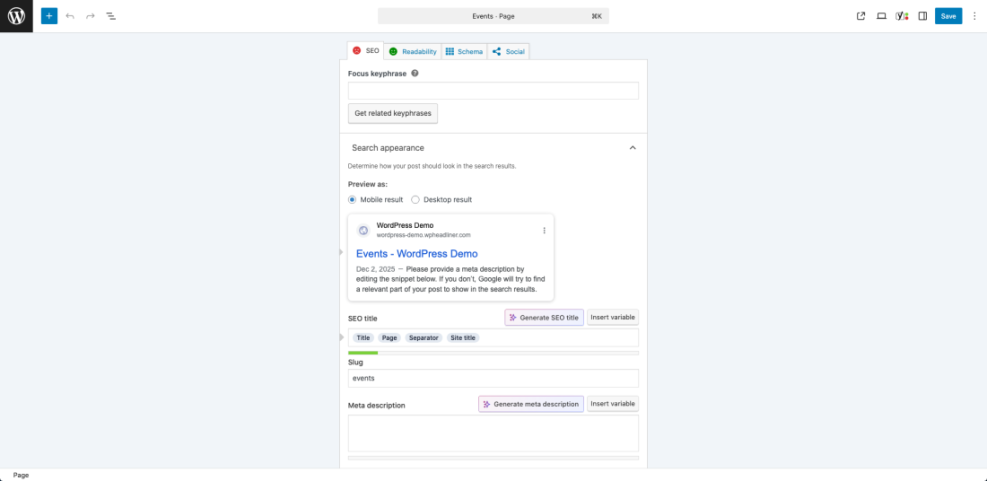Click the Focus keyphrase input field
Viewport: 987px width, 481px height.
(x=493, y=91)
